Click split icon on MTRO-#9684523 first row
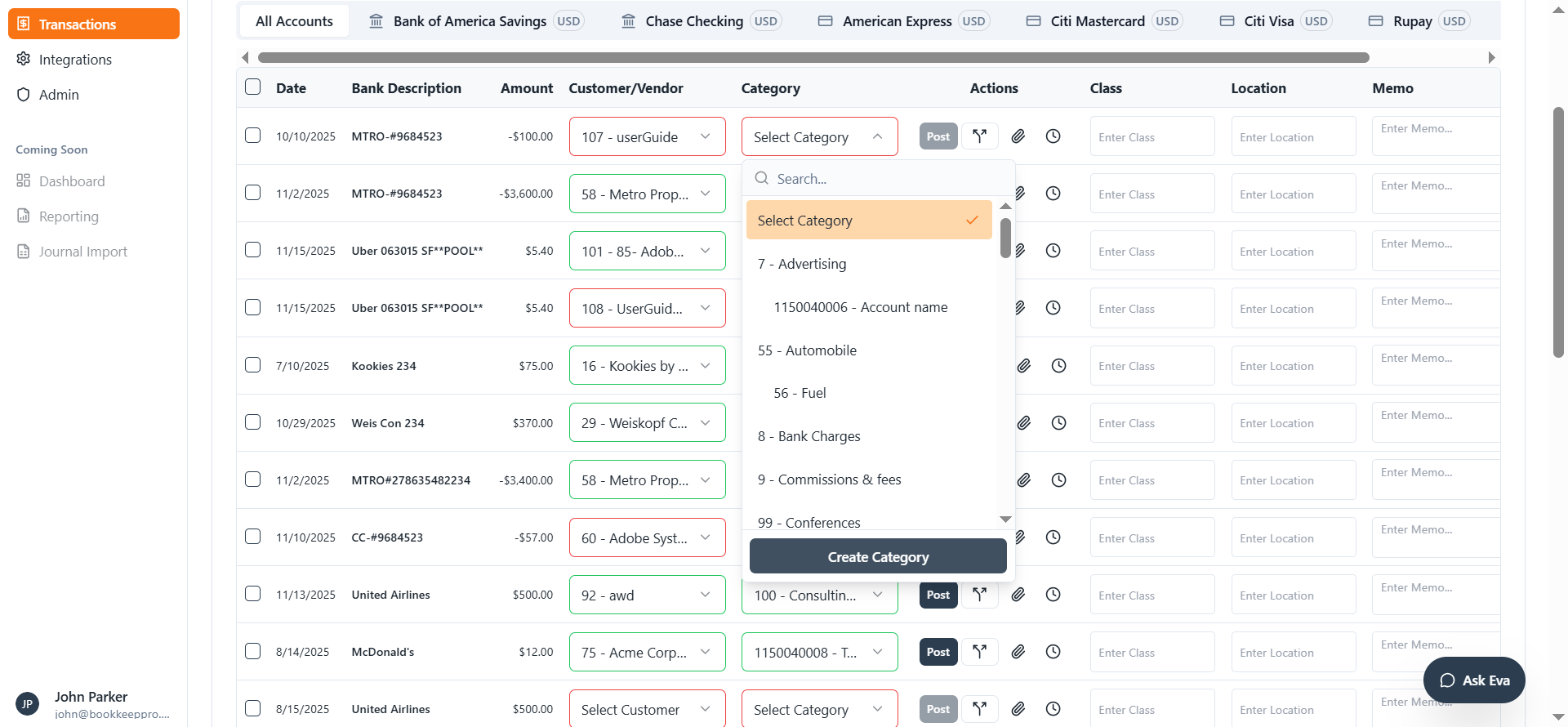1568x727 pixels. point(979,136)
